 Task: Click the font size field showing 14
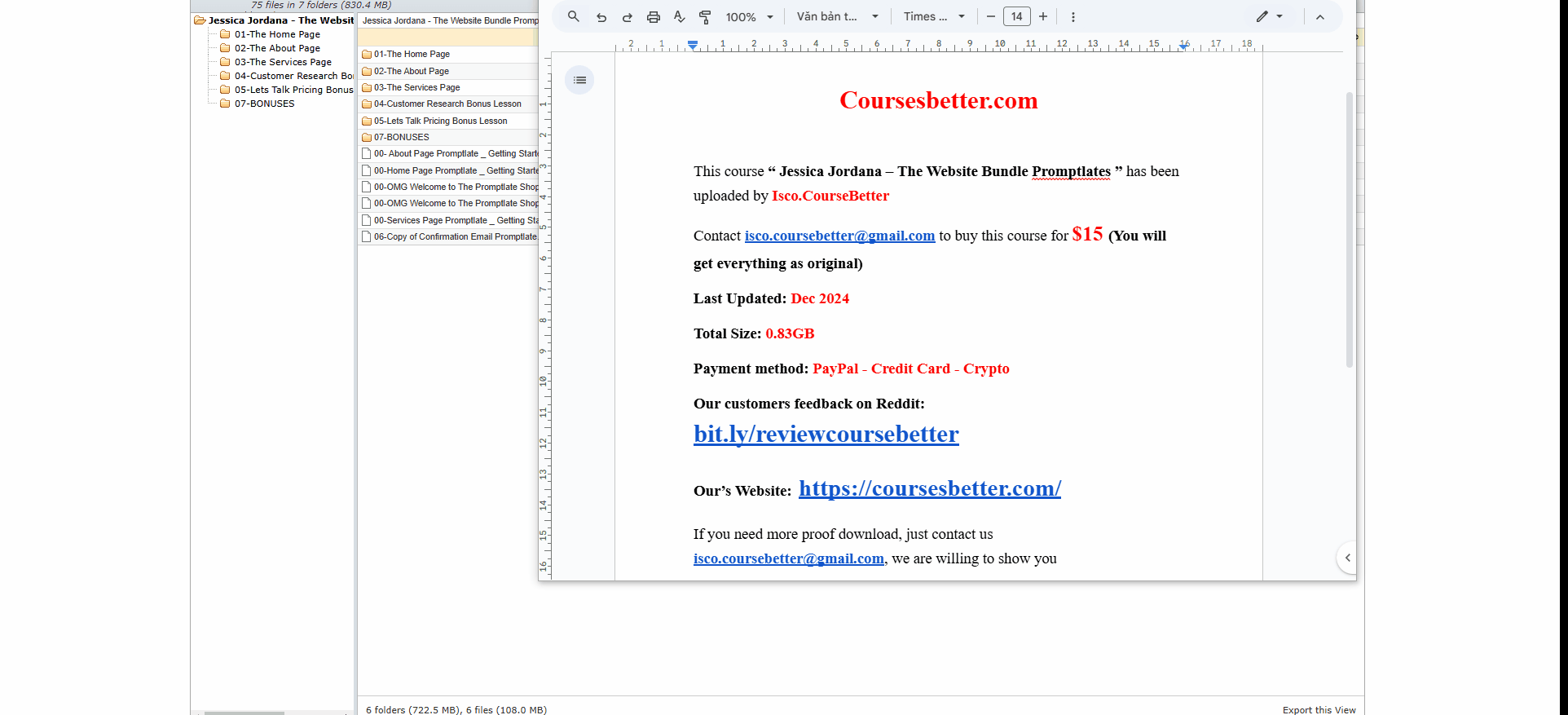[x=1017, y=16]
